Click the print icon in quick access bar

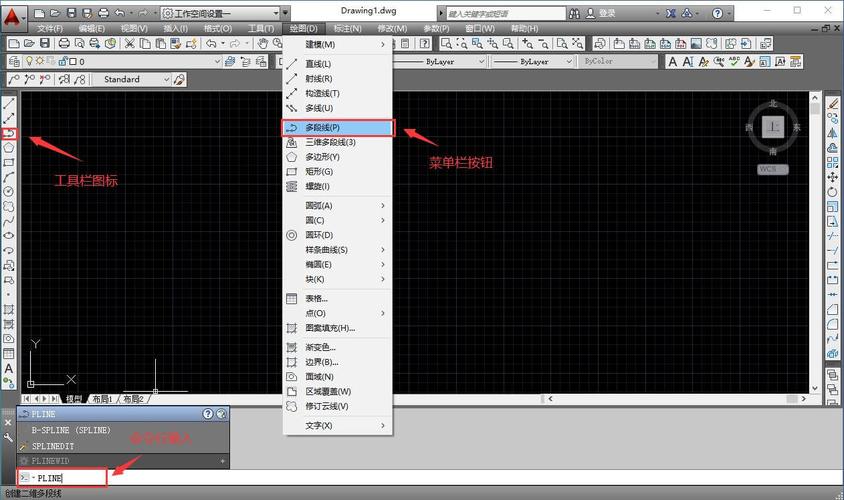click(104, 13)
